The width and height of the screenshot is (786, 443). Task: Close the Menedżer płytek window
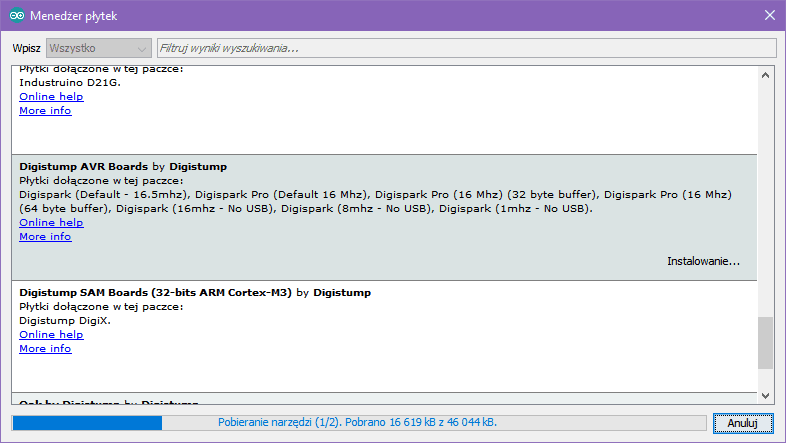tap(769, 15)
